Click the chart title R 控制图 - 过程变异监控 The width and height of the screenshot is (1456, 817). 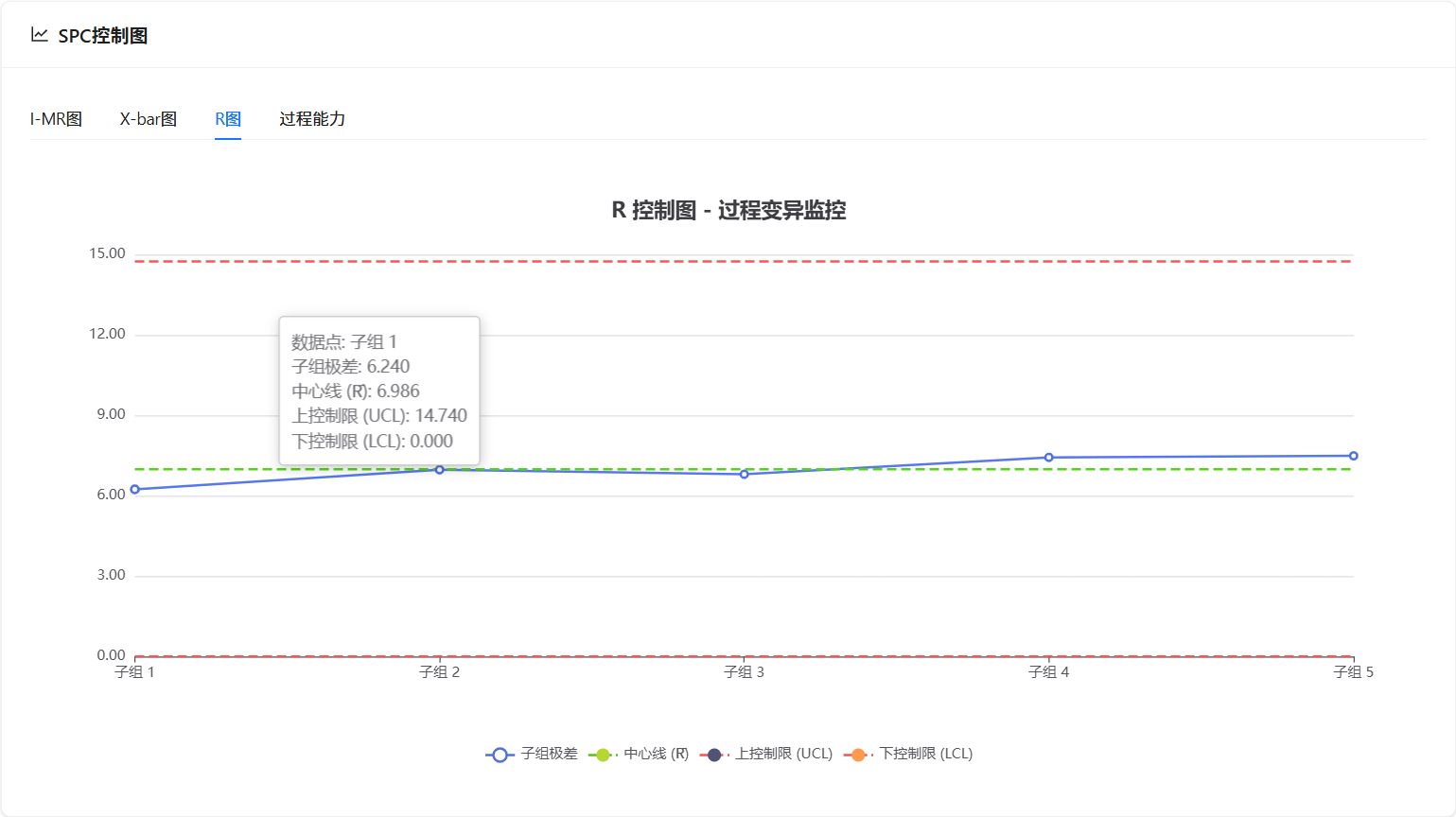coord(728,210)
